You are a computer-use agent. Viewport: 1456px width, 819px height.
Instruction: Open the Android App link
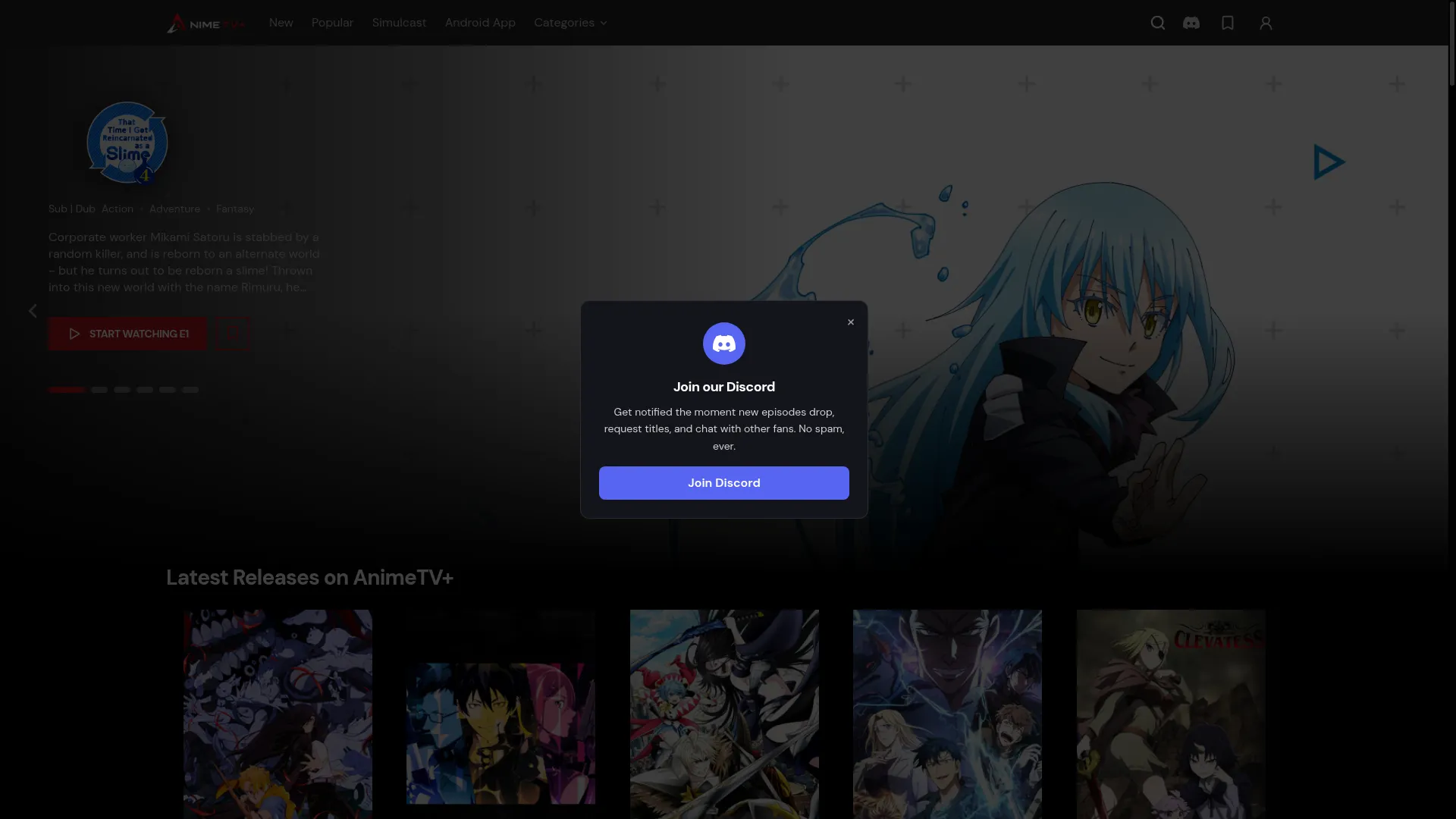click(x=480, y=23)
